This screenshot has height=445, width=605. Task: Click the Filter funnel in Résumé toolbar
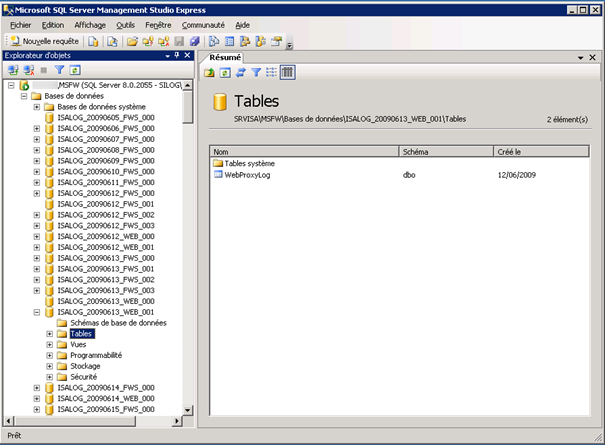(x=256, y=72)
